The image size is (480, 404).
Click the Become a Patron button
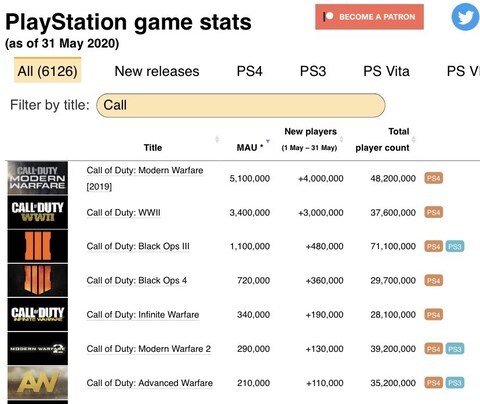click(369, 17)
